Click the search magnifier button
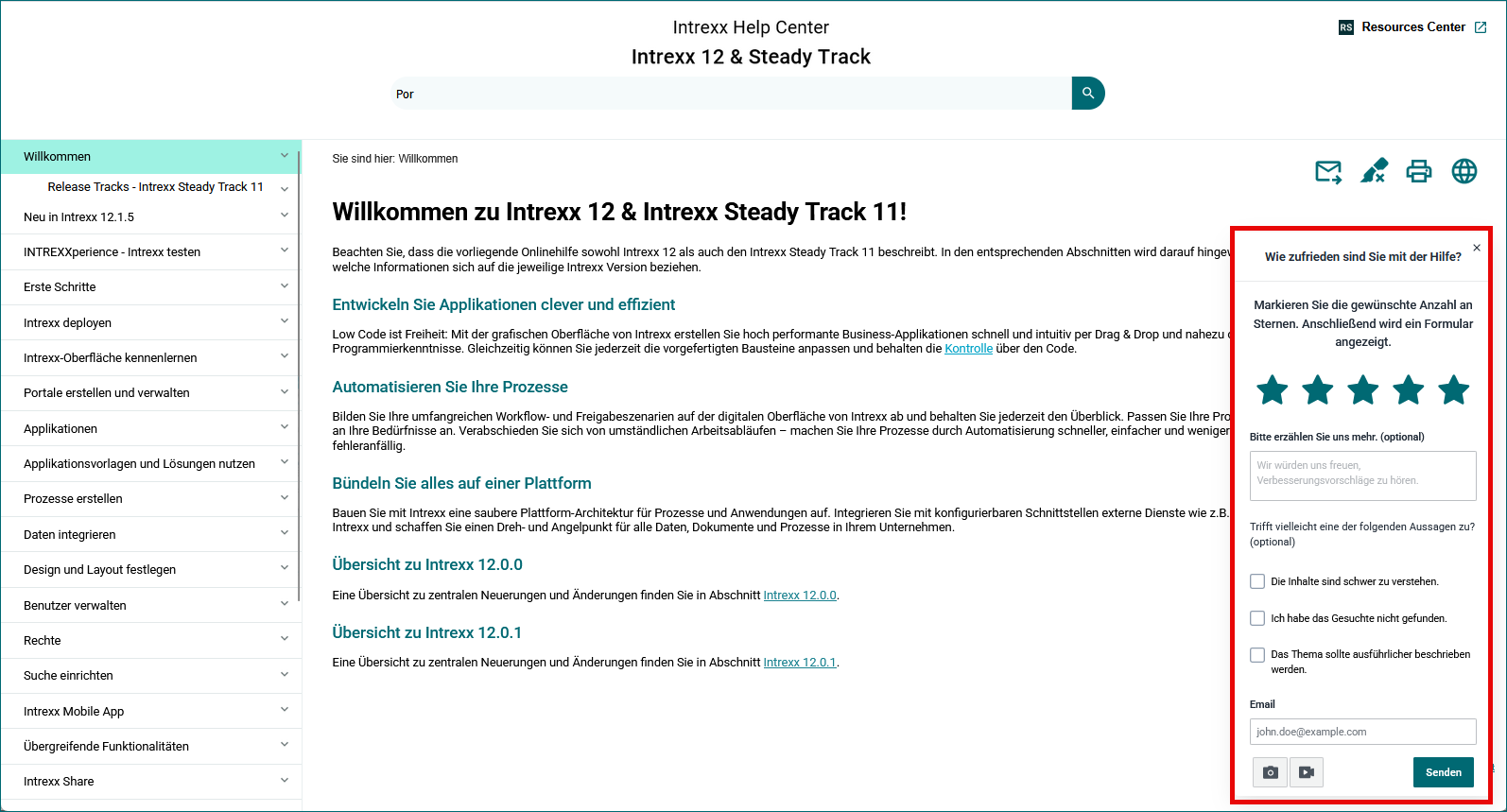1507x812 pixels. pyautogui.click(x=1087, y=94)
